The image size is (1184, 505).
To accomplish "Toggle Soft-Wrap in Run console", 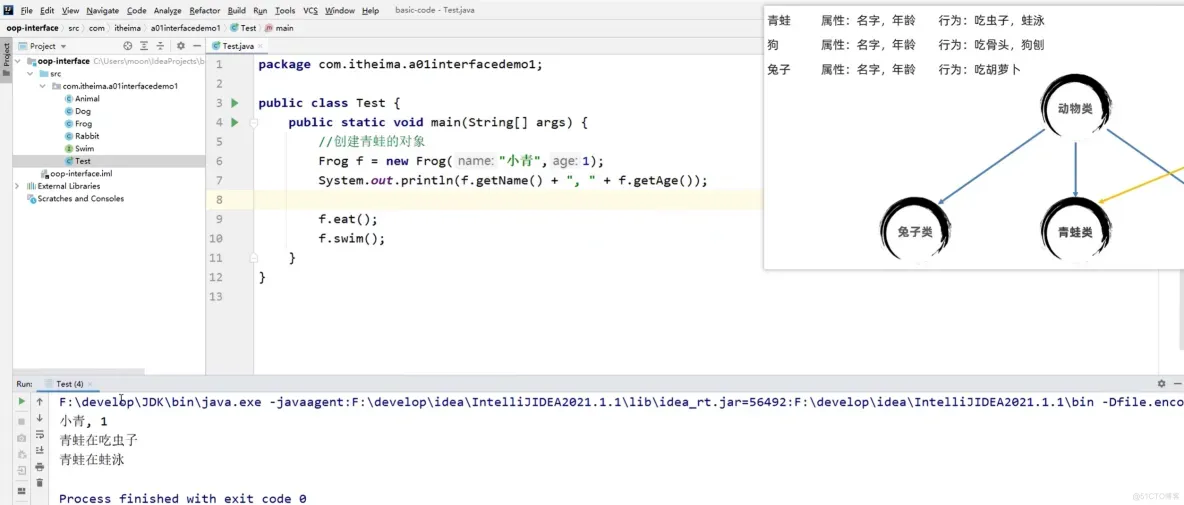I will (x=40, y=434).
